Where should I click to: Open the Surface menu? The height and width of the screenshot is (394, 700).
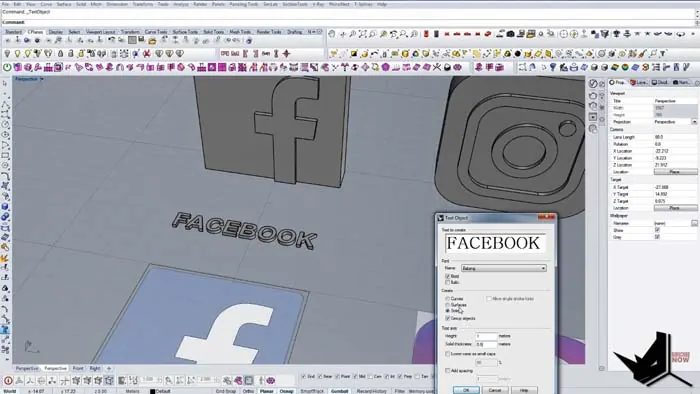pyautogui.click(x=64, y=4)
